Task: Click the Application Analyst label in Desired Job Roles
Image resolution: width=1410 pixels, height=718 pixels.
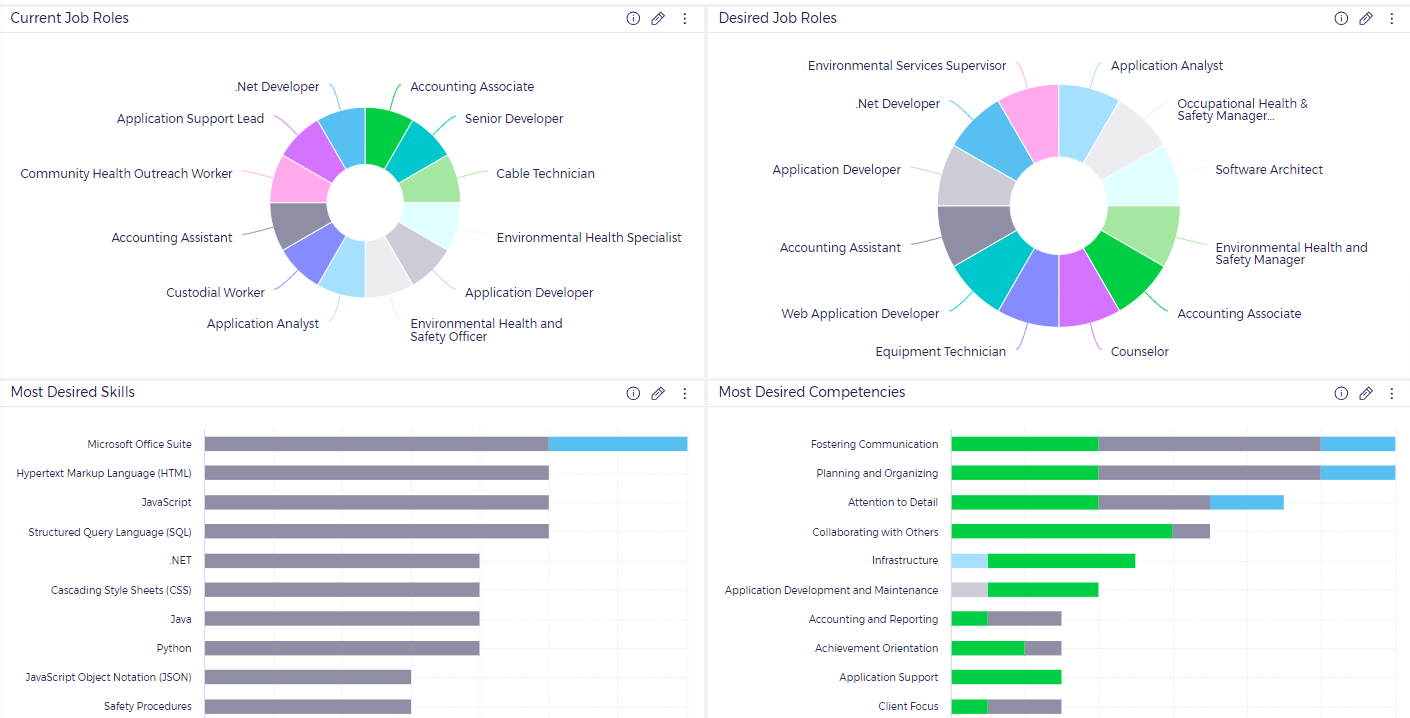Action: point(1166,65)
